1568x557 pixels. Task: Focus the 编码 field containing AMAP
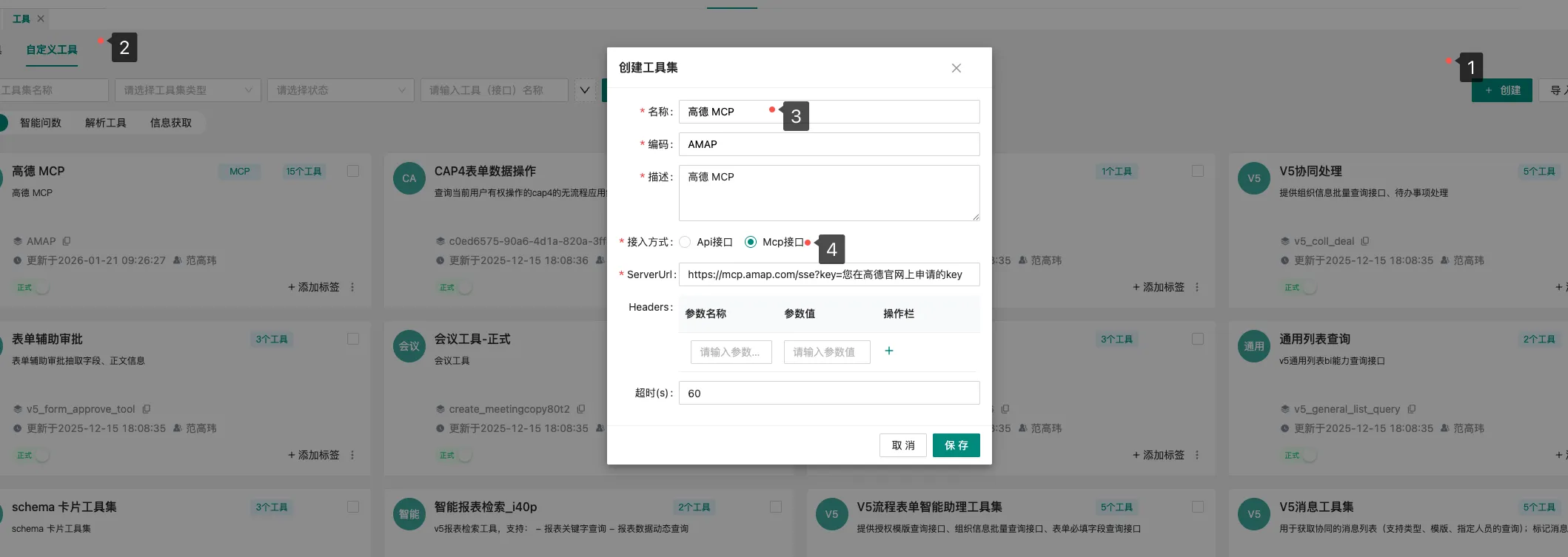click(829, 144)
